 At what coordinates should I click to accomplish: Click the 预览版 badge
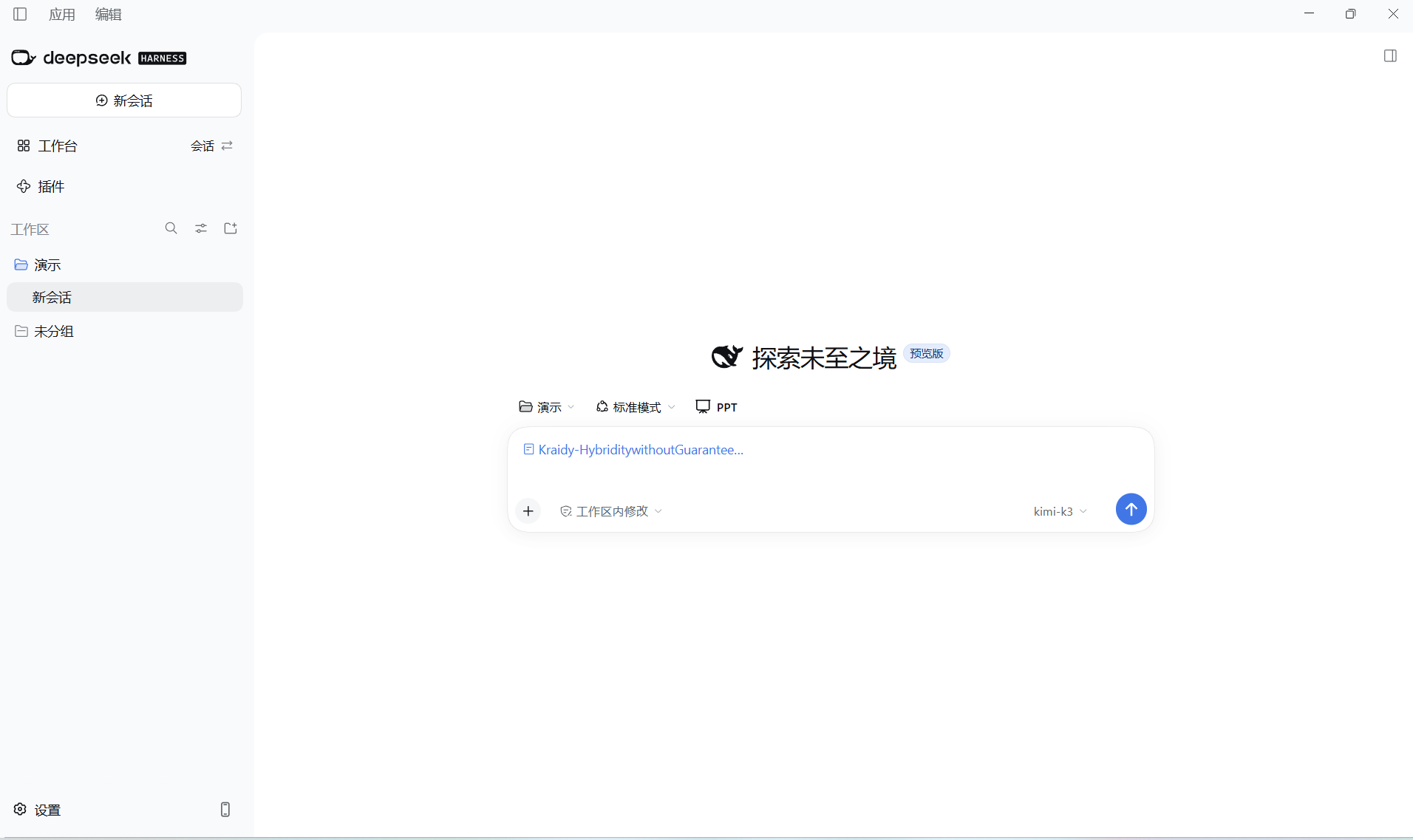coord(926,353)
